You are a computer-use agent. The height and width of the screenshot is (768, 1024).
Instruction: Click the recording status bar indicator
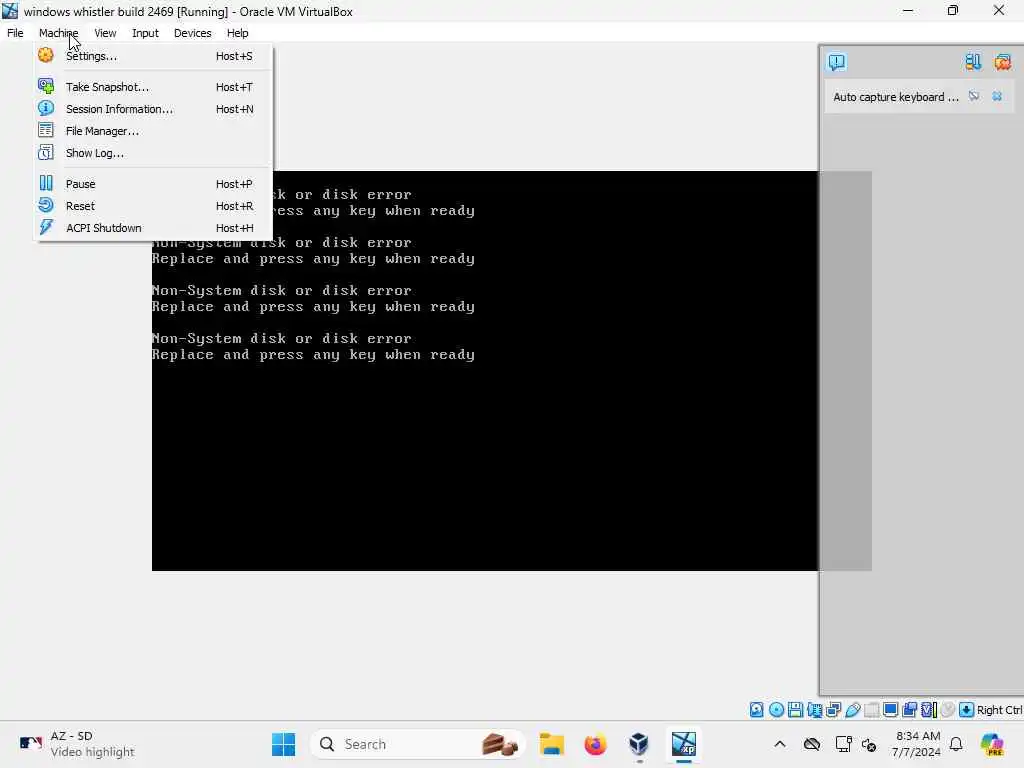909,710
